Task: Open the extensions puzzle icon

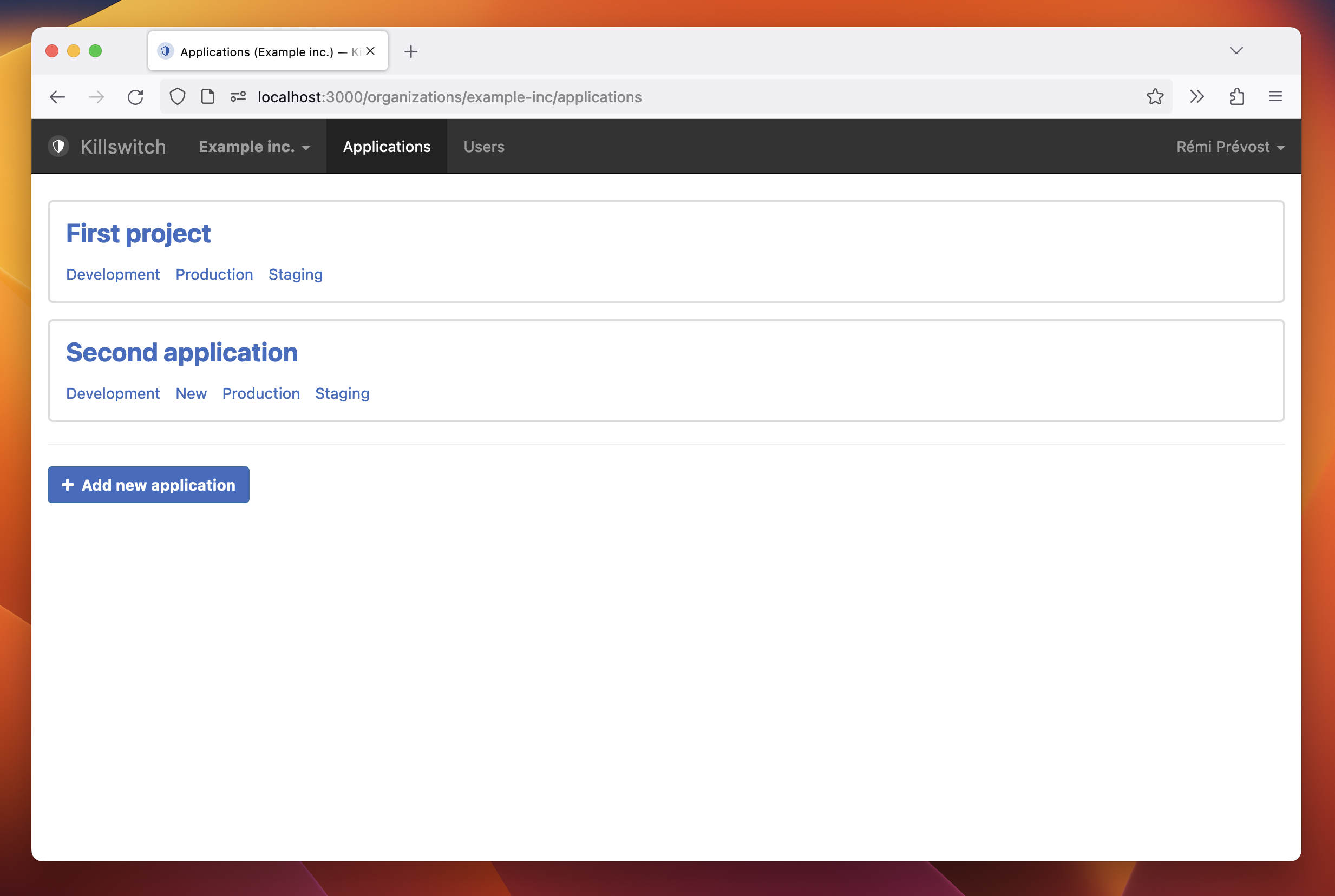Action: (x=1236, y=96)
